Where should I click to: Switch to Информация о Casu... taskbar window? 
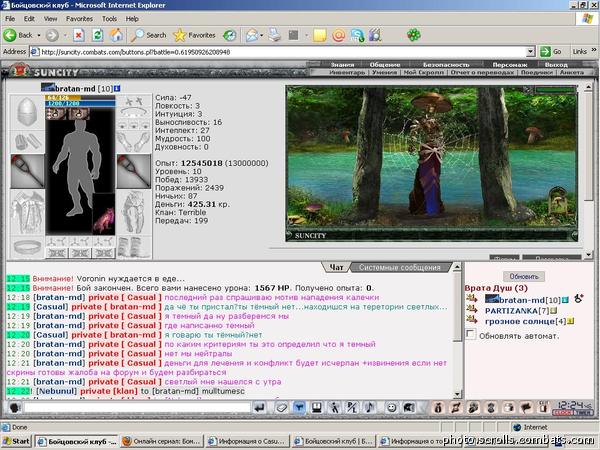click(x=248, y=441)
